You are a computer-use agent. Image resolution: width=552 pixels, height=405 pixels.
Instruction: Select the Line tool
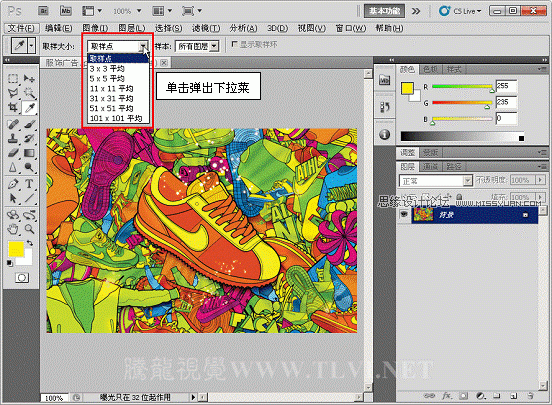pos(29,198)
